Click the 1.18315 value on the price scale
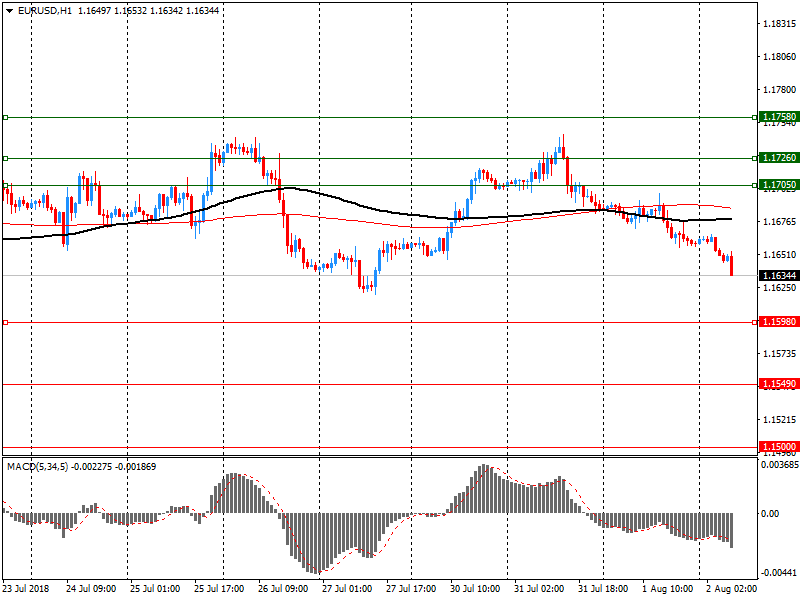 (778, 23)
